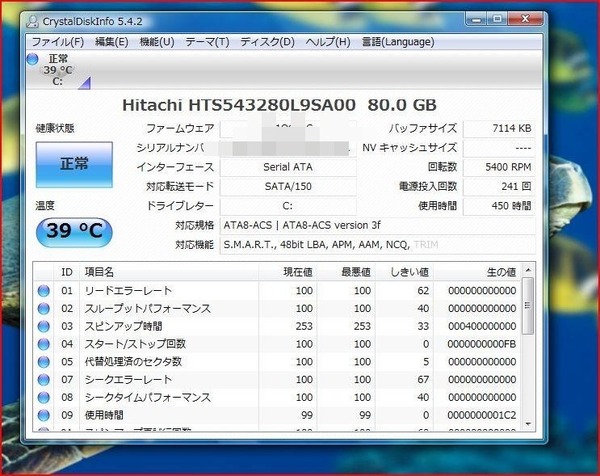Click the SMART list scroll up arrow
The height and width of the screenshot is (476, 600).
tap(528, 270)
